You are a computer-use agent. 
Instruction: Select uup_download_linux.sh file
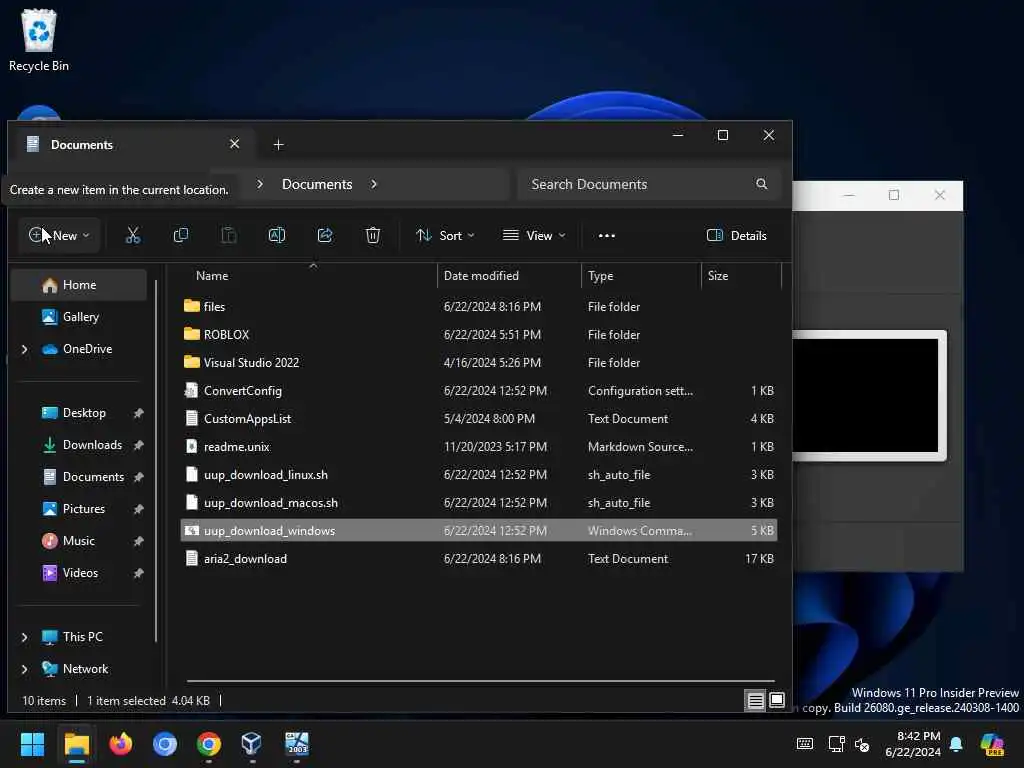coord(479,475)
